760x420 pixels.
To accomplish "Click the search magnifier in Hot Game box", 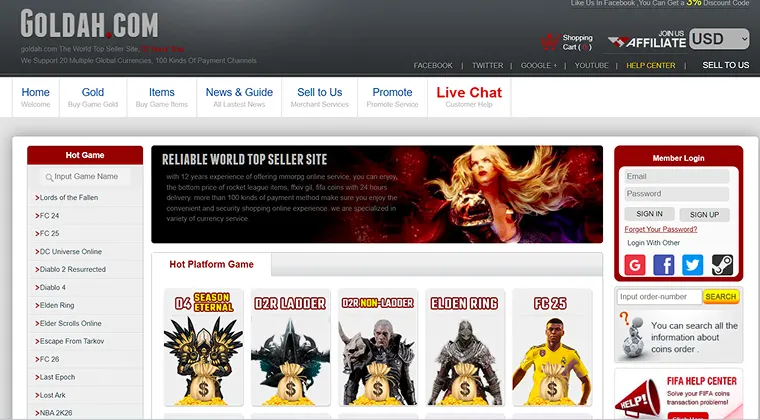I will 49,177.
